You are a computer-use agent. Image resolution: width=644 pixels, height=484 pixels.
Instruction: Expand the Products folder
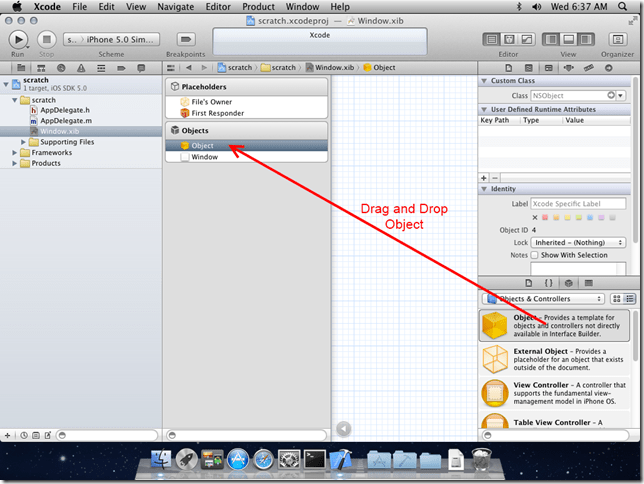click(15, 163)
